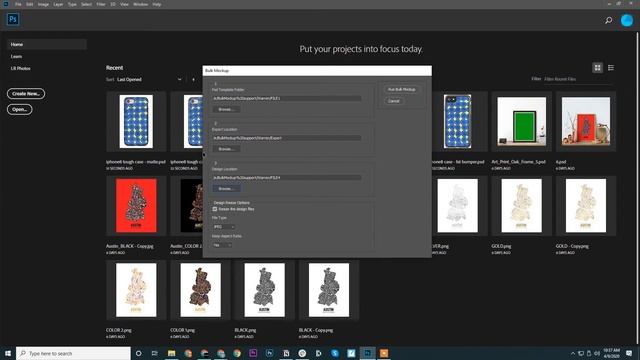Viewport: 640px width, 360px height.
Task: Open the Keep Aspect Ratio dropdown
Action: 222,245
